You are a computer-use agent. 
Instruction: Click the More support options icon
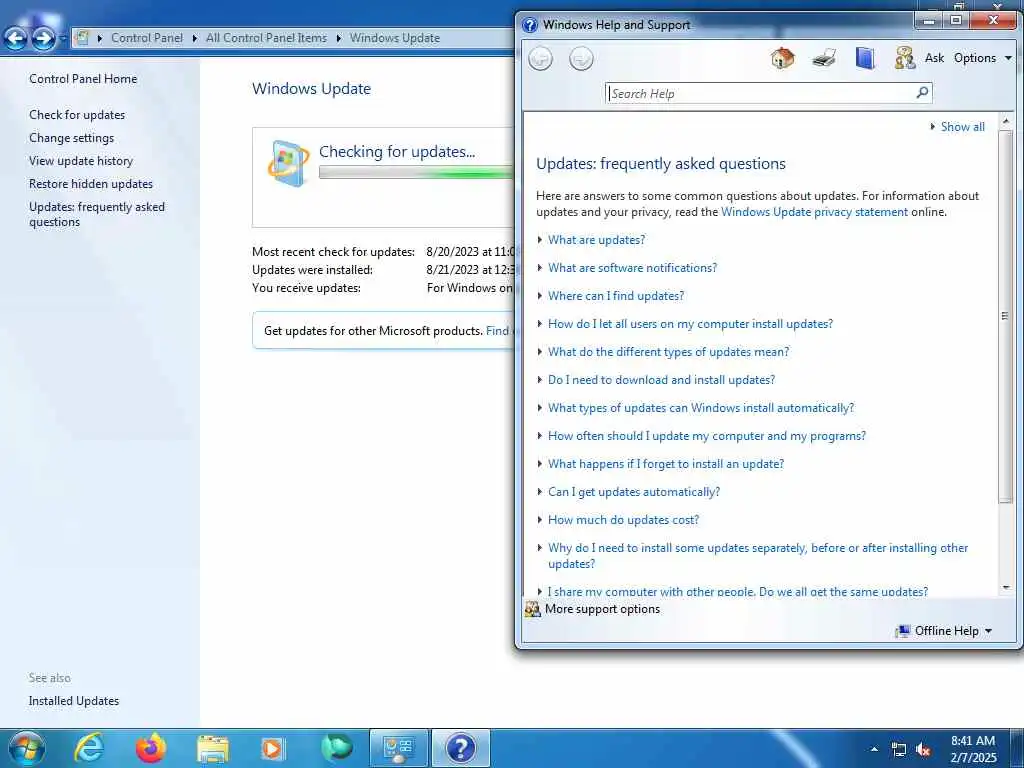click(x=533, y=609)
